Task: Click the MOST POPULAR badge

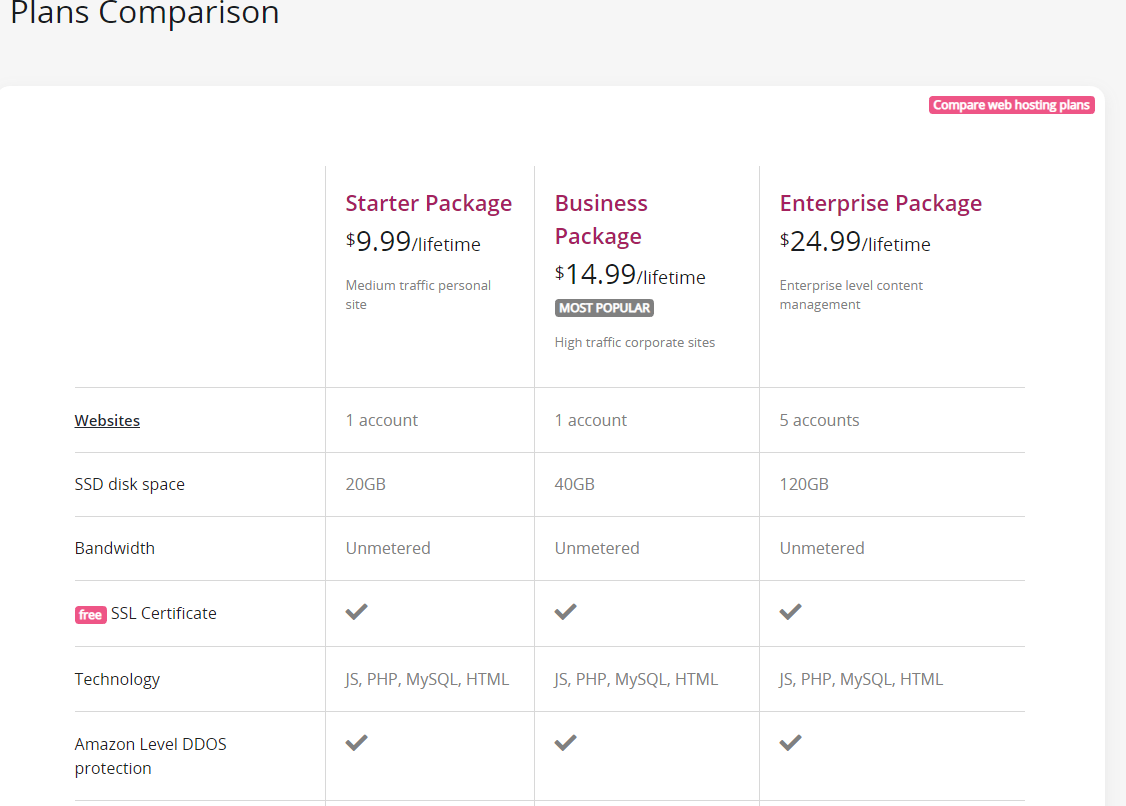Action: coord(604,308)
